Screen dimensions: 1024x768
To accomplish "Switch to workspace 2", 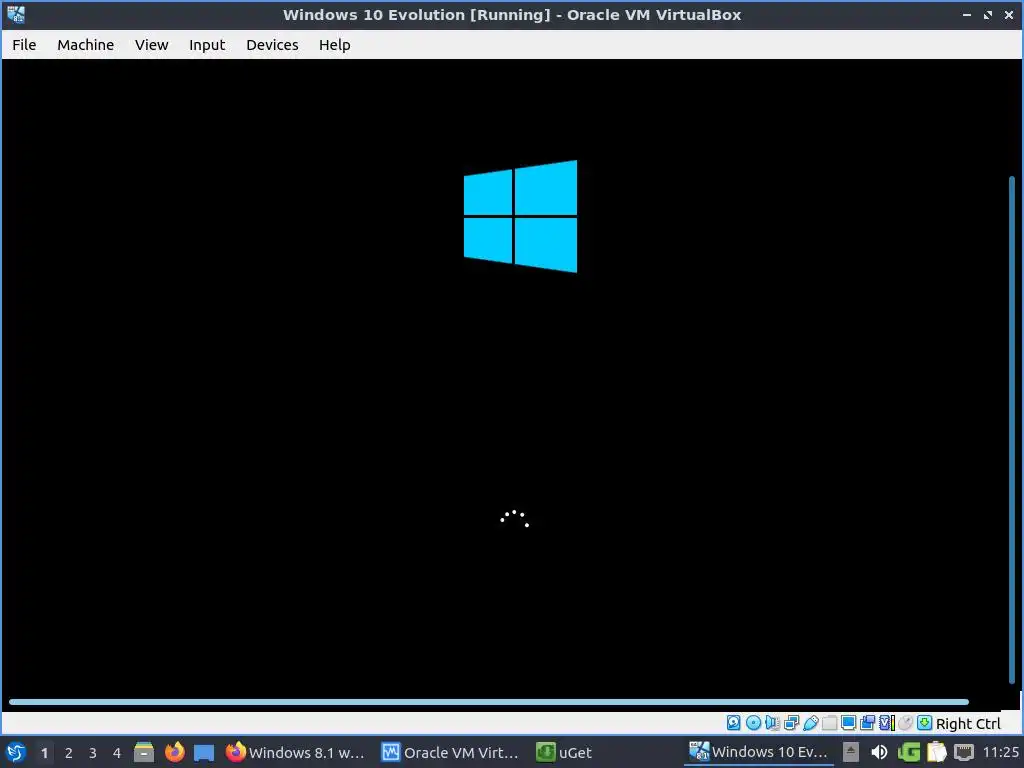I will 69,753.
